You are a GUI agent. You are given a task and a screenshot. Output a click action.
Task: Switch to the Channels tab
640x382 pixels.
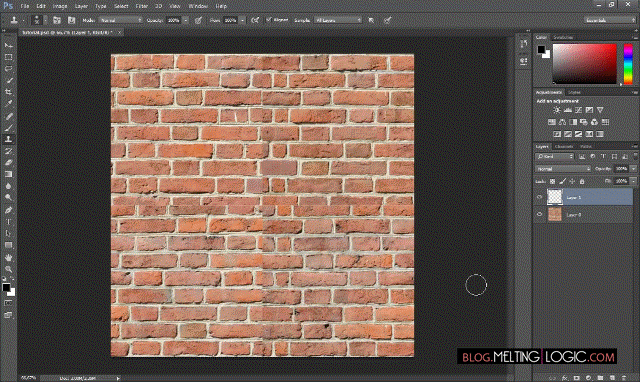click(564, 146)
